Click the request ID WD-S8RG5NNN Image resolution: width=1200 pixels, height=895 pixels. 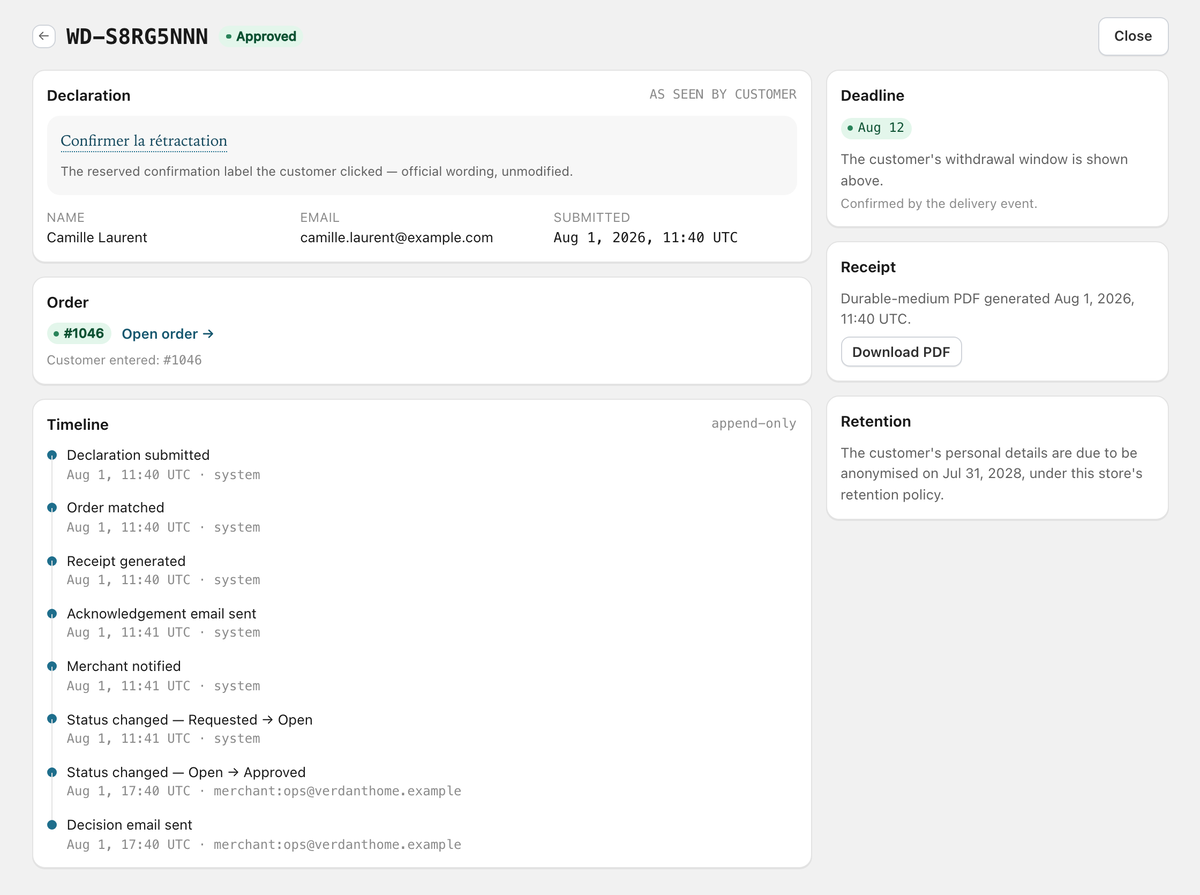pyautogui.click(x=137, y=37)
